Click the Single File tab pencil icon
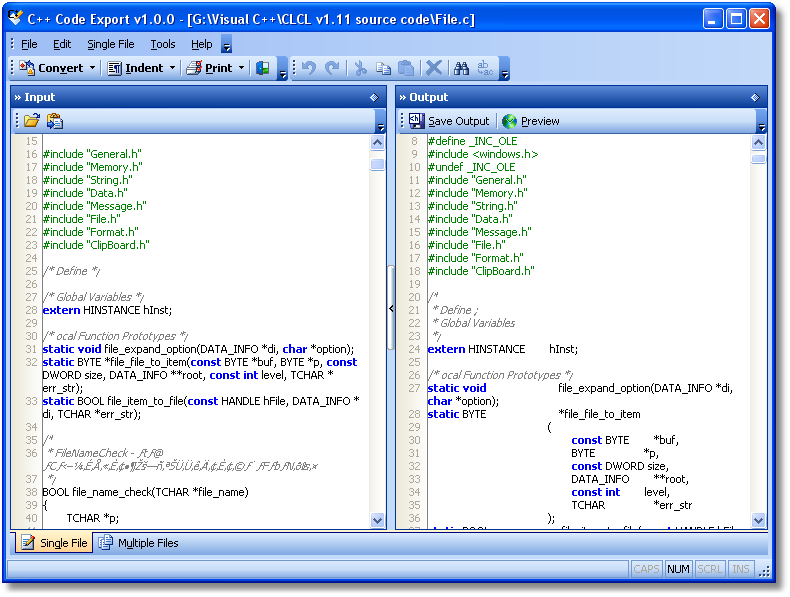Screen dimensions: 790x597 coord(28,543)
